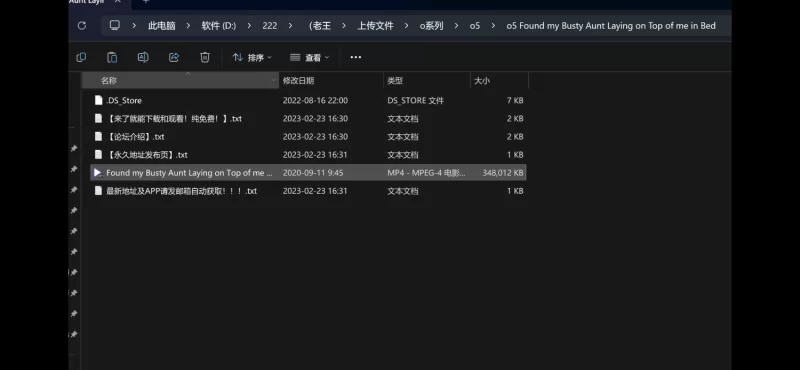Click the PC monitor icon in address bar

[115, 26]
